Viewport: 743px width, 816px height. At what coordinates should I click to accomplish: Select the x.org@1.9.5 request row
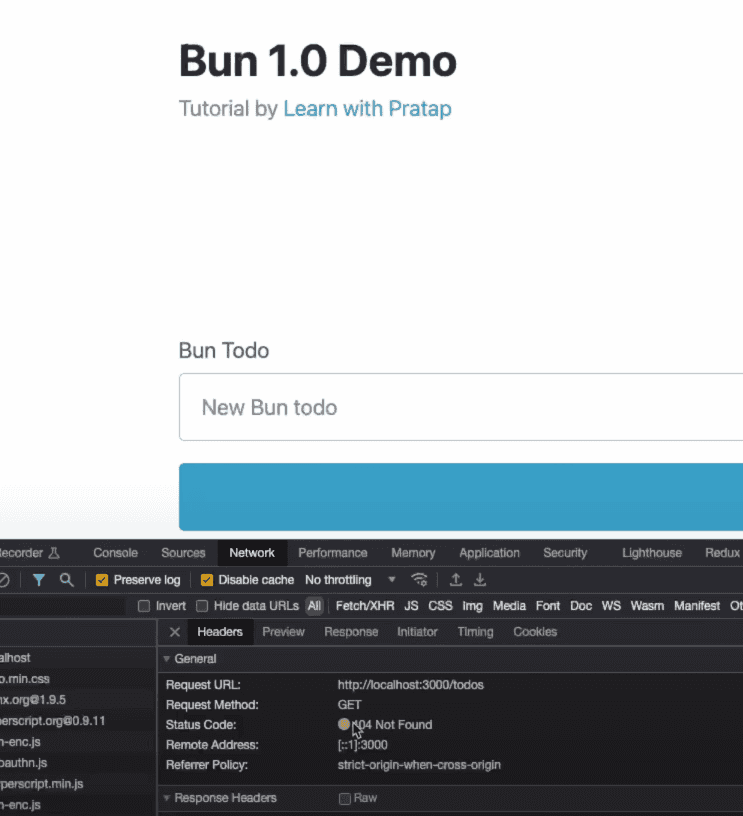pyautogui.click(x=78, y=699)
